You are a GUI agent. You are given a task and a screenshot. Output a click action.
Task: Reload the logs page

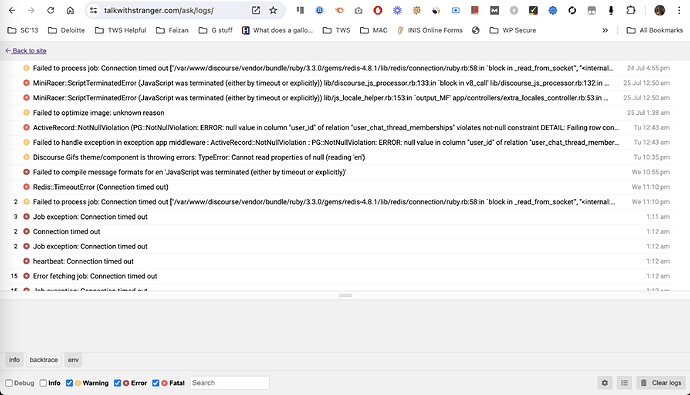[x=51, y=10]
